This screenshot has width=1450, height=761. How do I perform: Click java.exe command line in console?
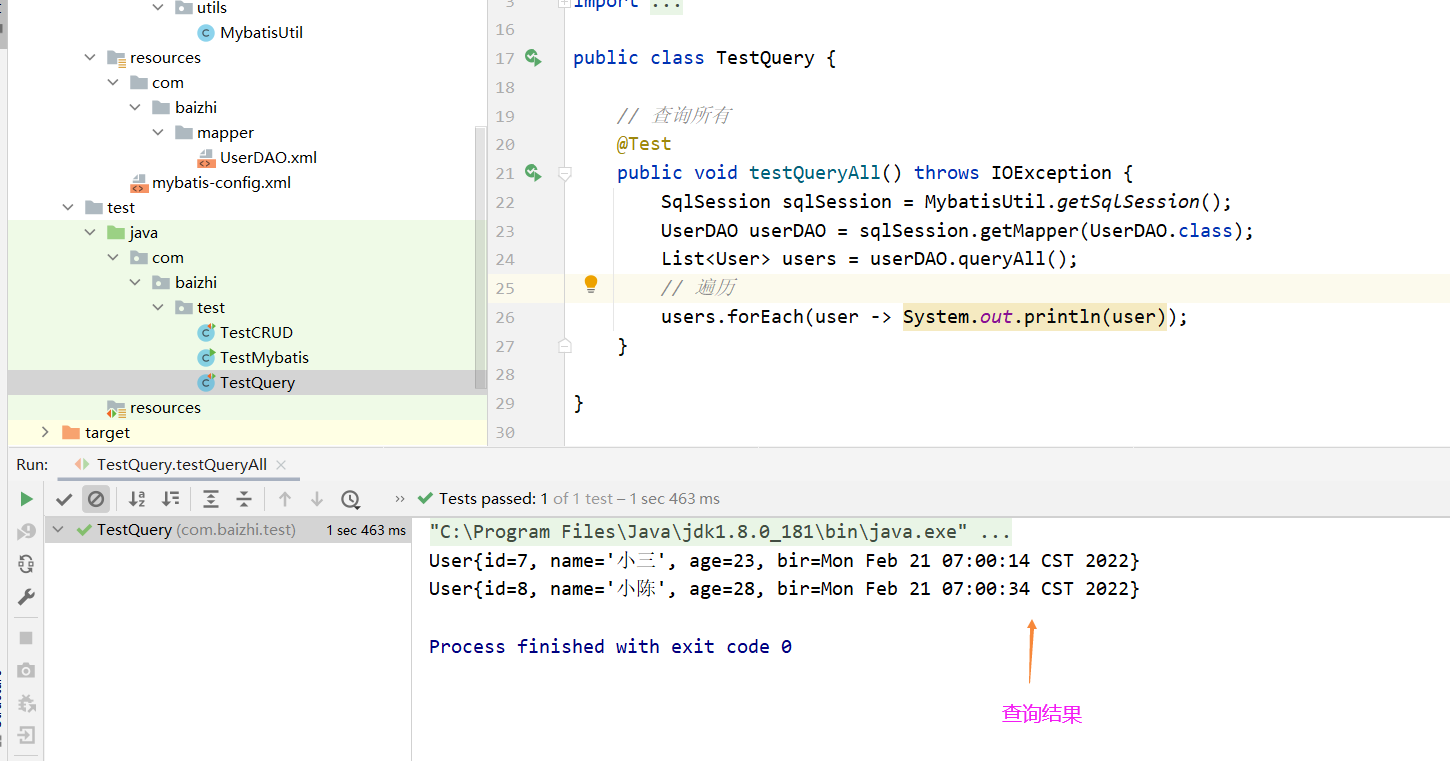pyautogui.click(x=720, y=531)
